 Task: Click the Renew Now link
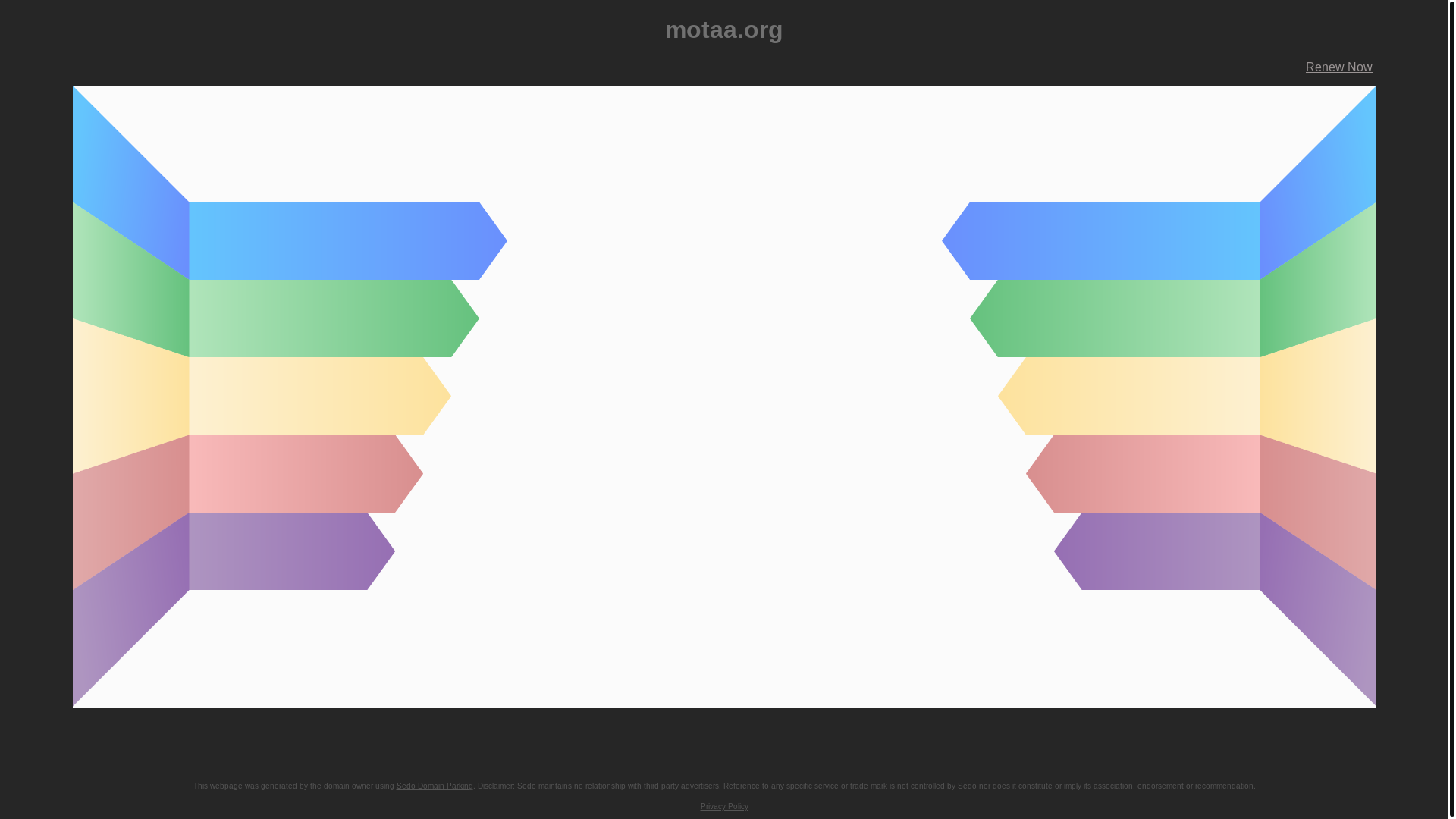point(1338,67)
